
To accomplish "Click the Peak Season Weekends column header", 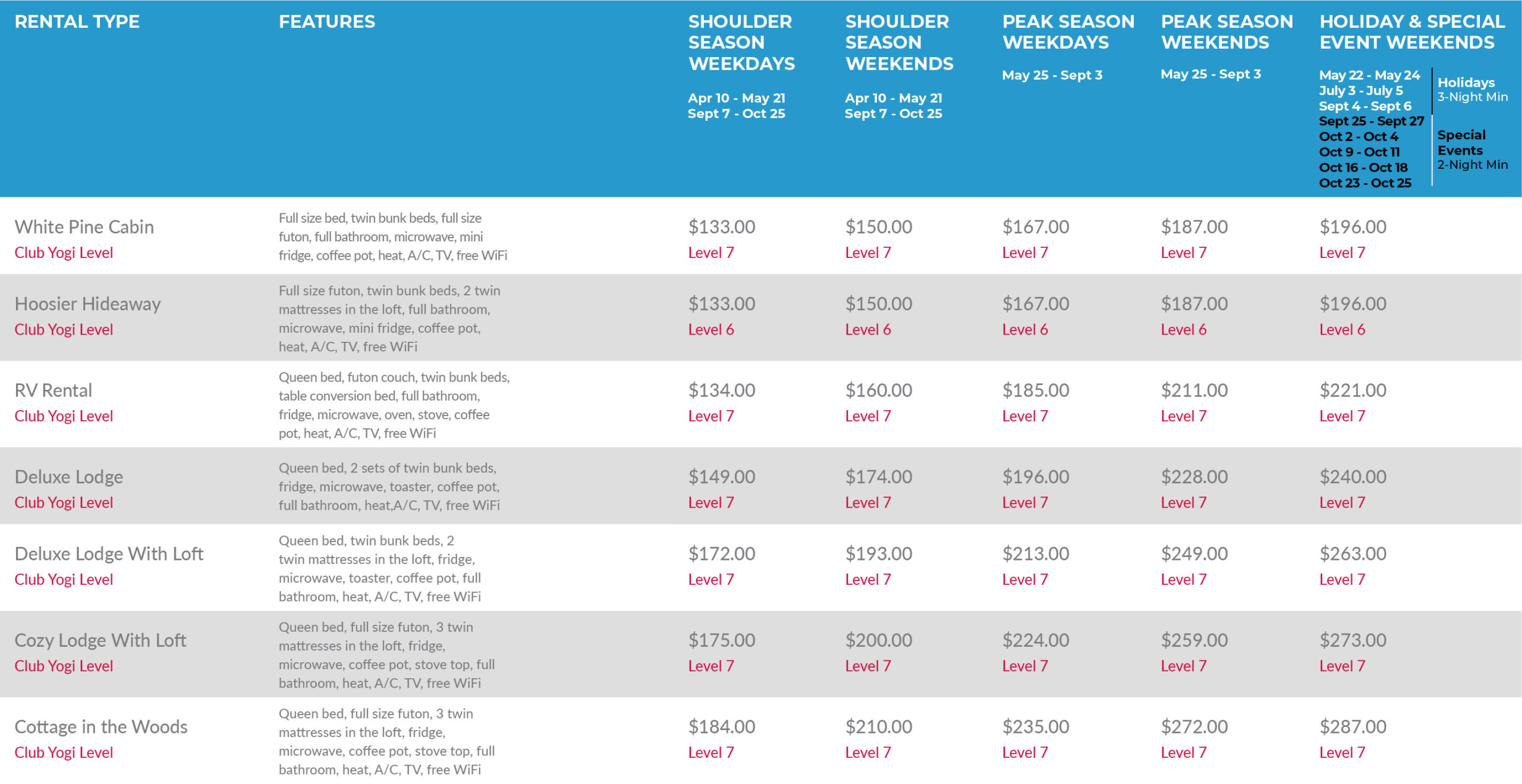I will click(x=1227, y=32).
